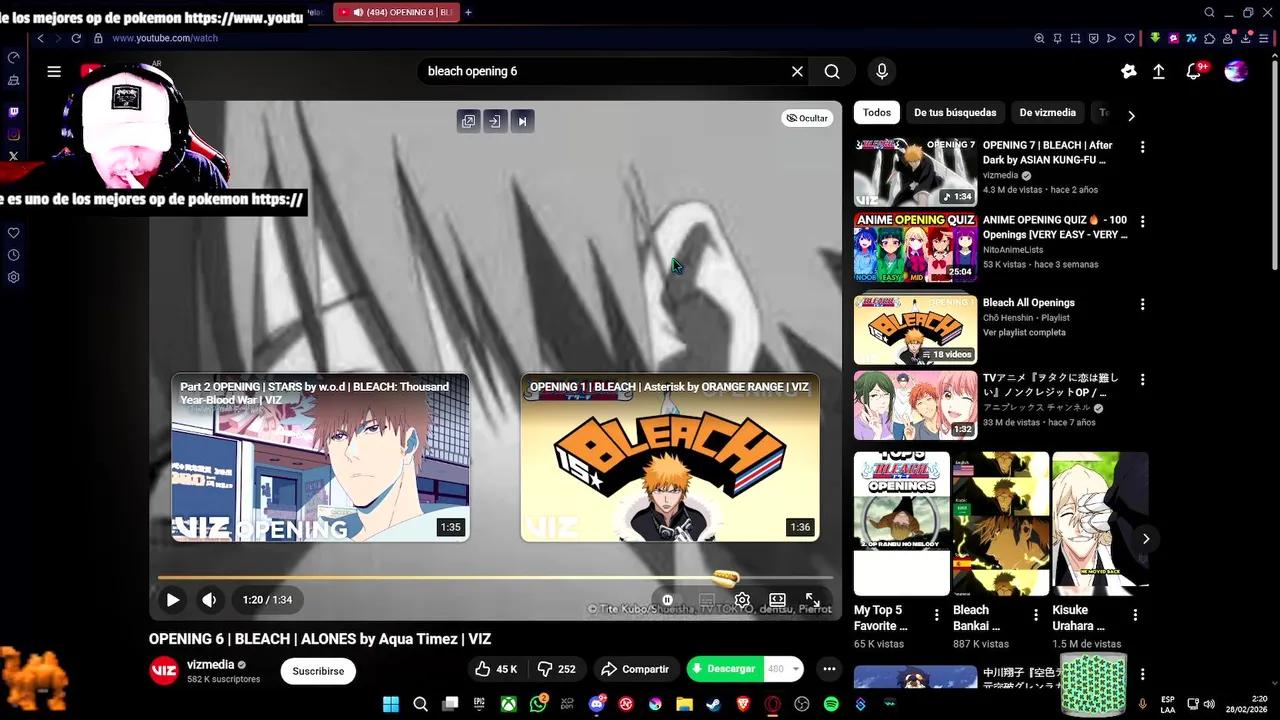Click the 'Ocultar' end-screen toggle

click(807, 118)
